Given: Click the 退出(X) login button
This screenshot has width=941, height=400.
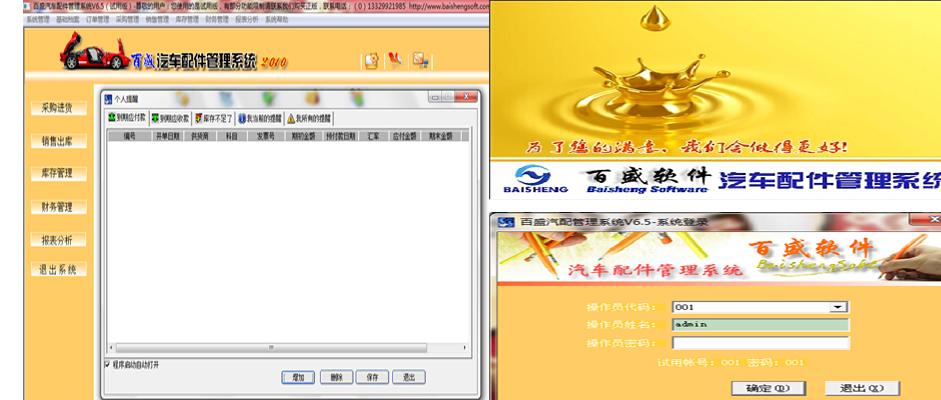Looking at the screenshot, I should click(x=862, y=388).
